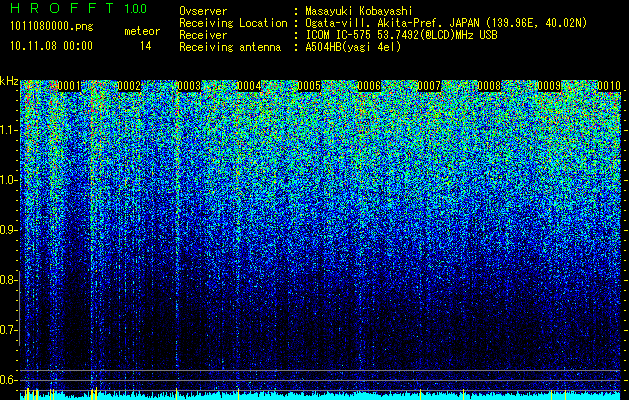Click the Receiving Location label
The image size is (629, 400).
tap(233, 23)
